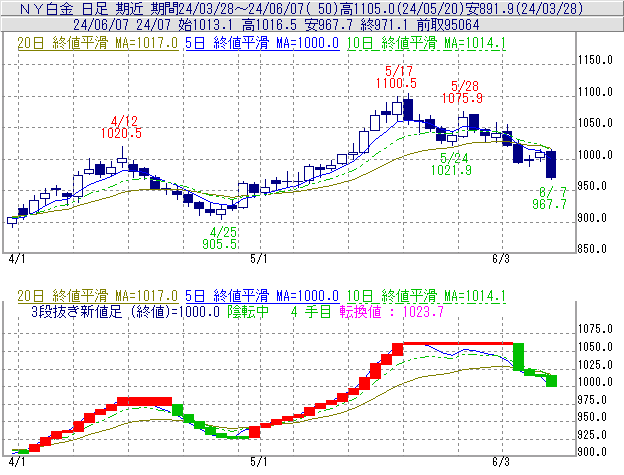
Task: Click the red '5/28 1075.9' peak annotation
Action: point(462,92)
